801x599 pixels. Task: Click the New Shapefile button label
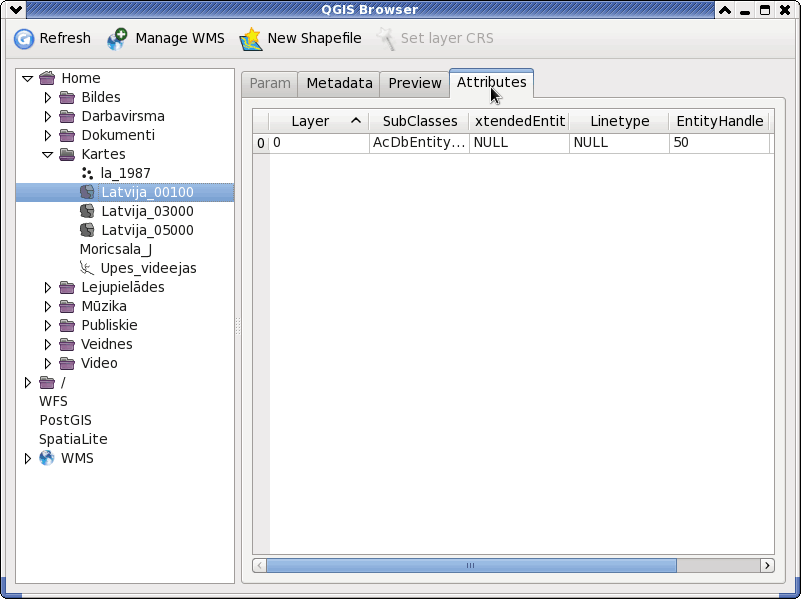pos(314,38)
